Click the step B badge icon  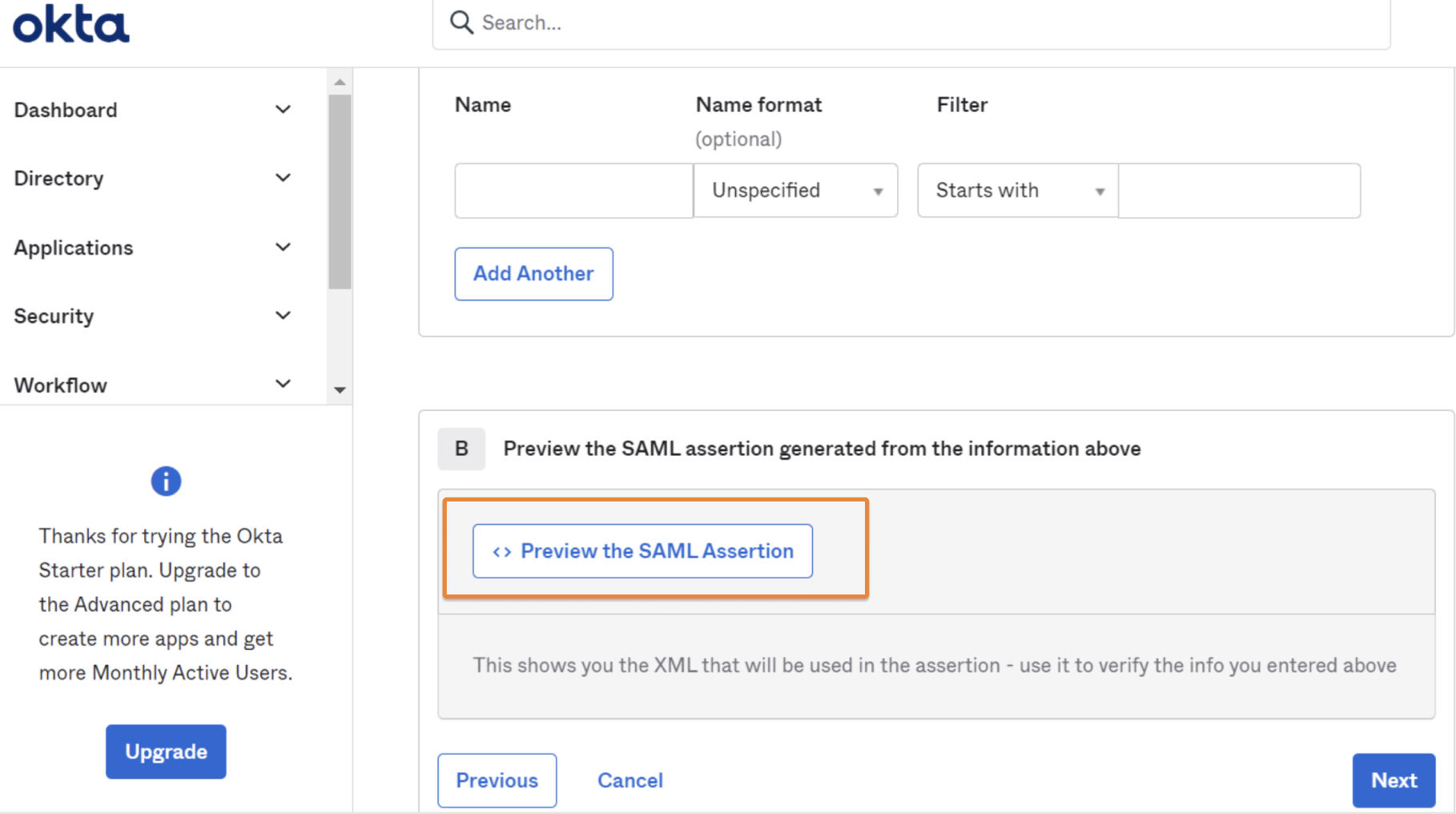[x=461, y=449]
